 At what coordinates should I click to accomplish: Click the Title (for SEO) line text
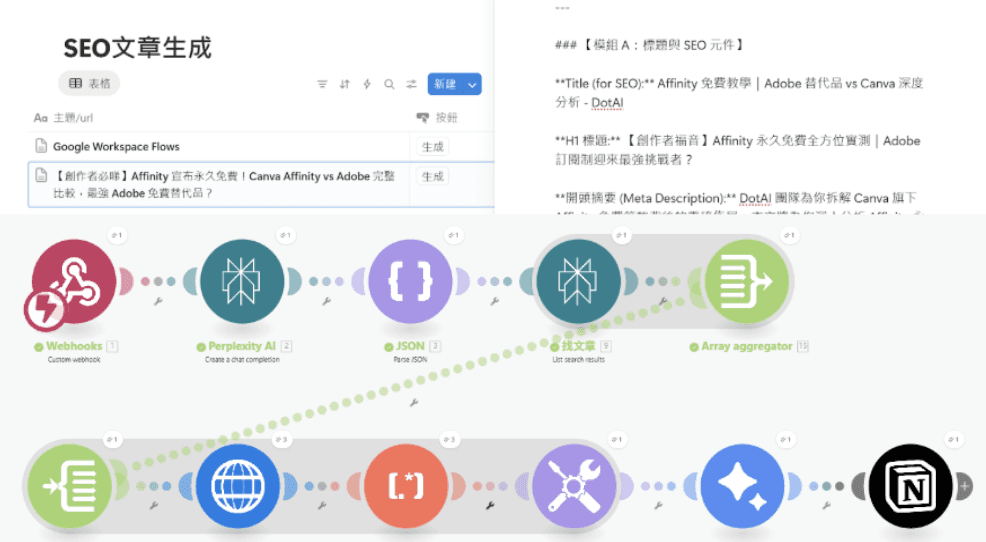coord(739,92)
